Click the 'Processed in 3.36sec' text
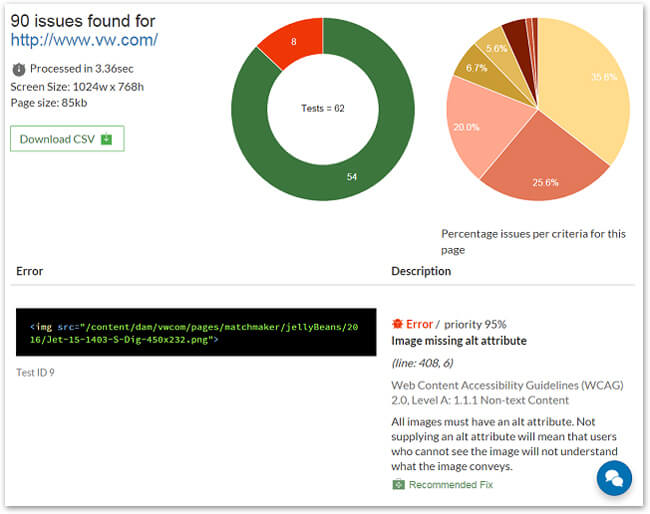650x514 pixels. pyautogui.click(x=82, y=69)
